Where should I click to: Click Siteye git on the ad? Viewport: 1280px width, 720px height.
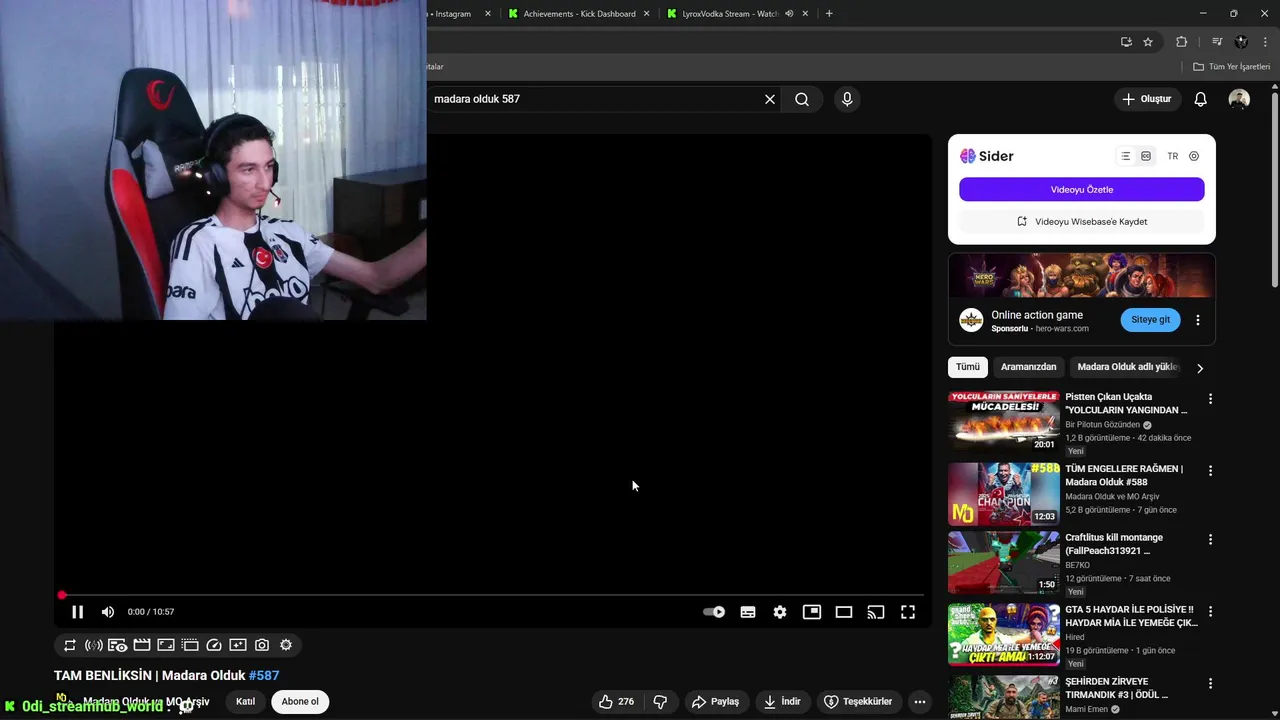[1150, 320]
